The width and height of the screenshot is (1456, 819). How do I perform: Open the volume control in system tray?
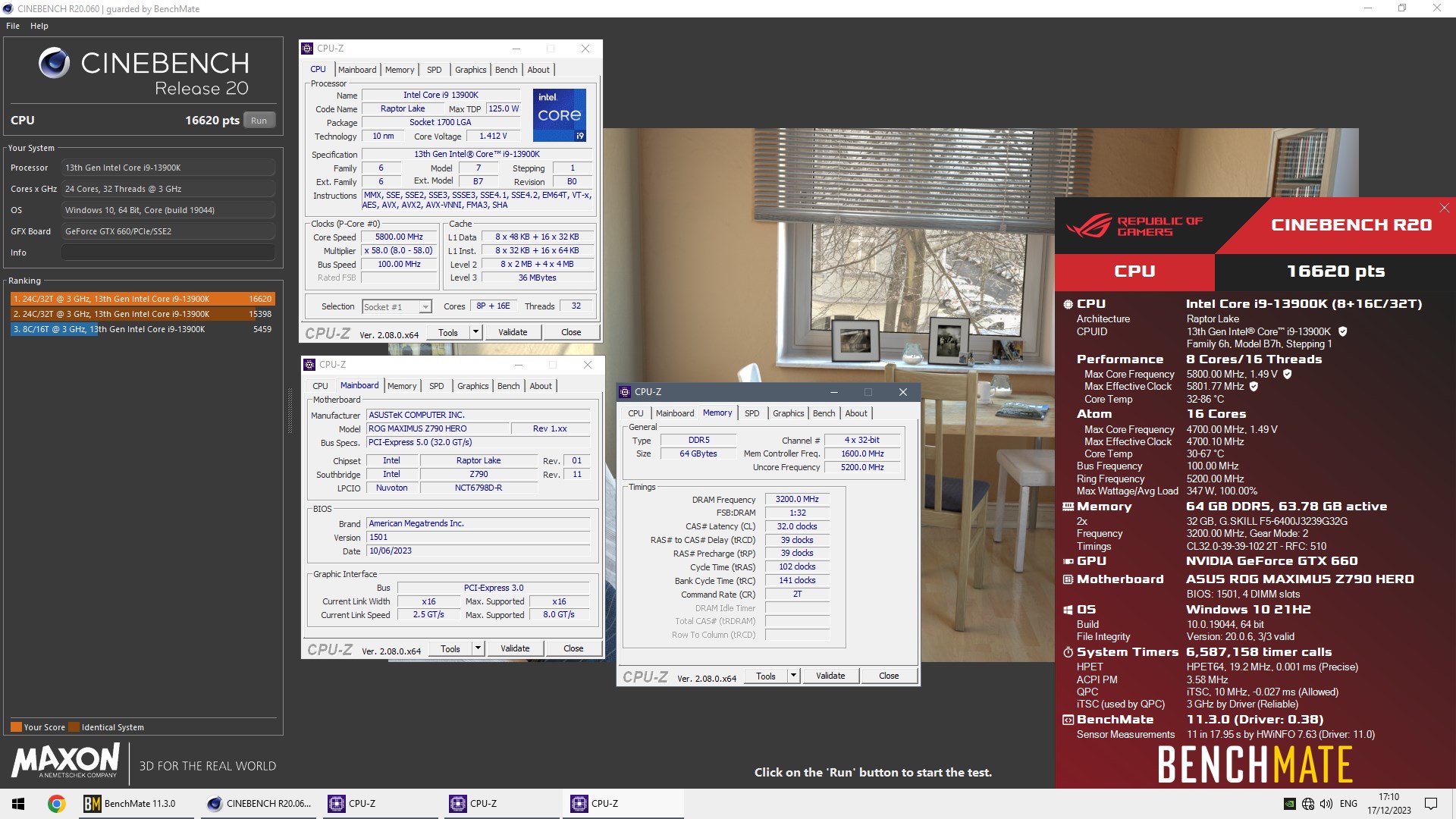tap(1326, 804)
